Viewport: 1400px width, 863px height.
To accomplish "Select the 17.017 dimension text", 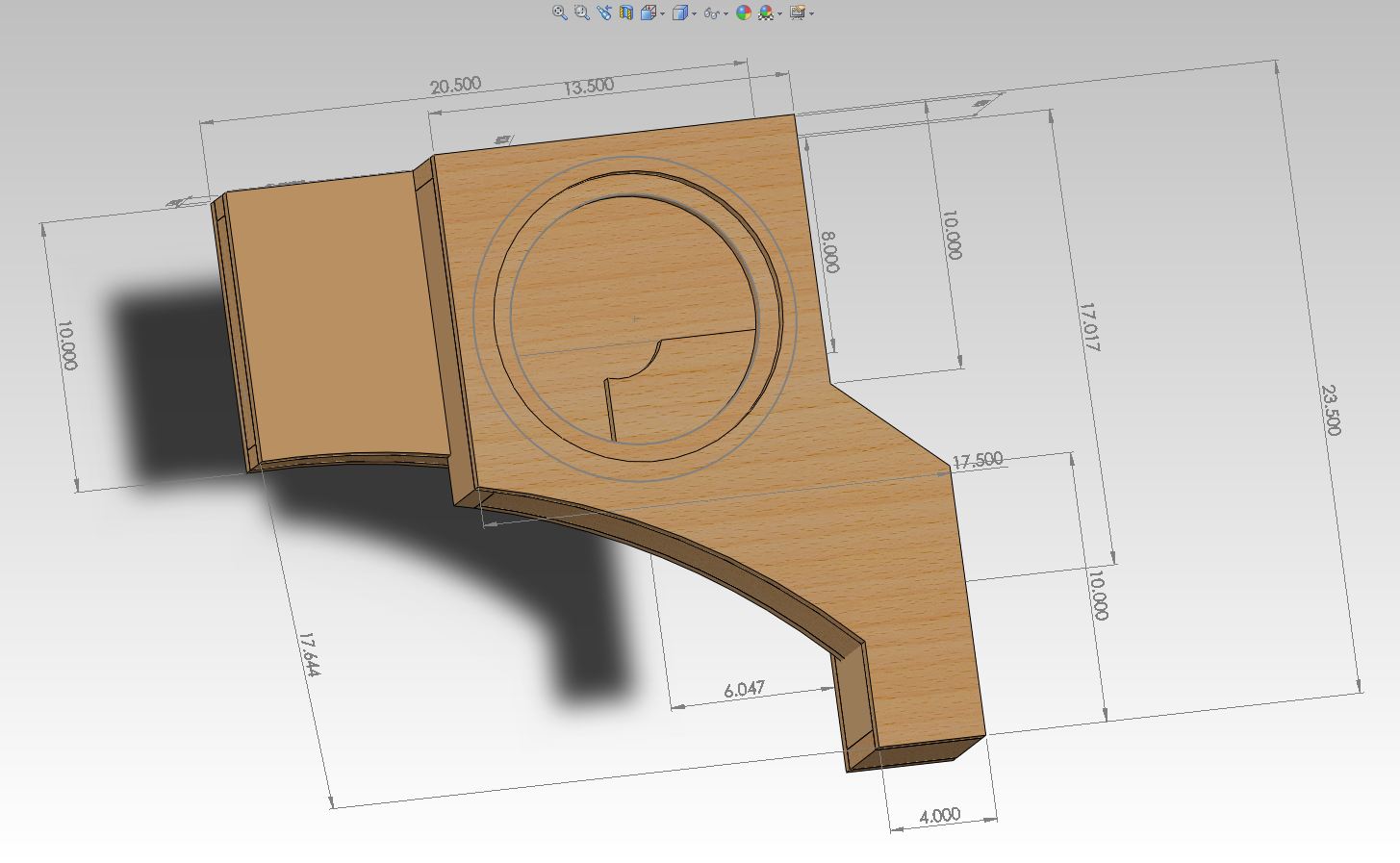I will point(1088,327).
